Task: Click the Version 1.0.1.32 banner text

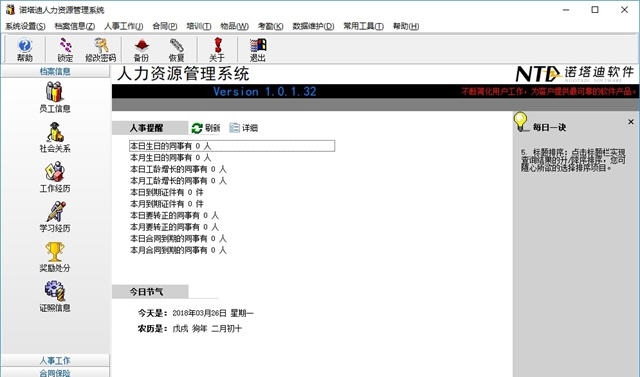Action: [264, 91]
